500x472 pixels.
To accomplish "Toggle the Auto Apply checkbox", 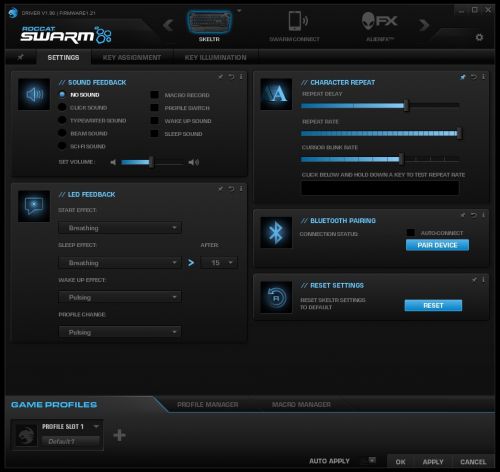I will point(372,460).
